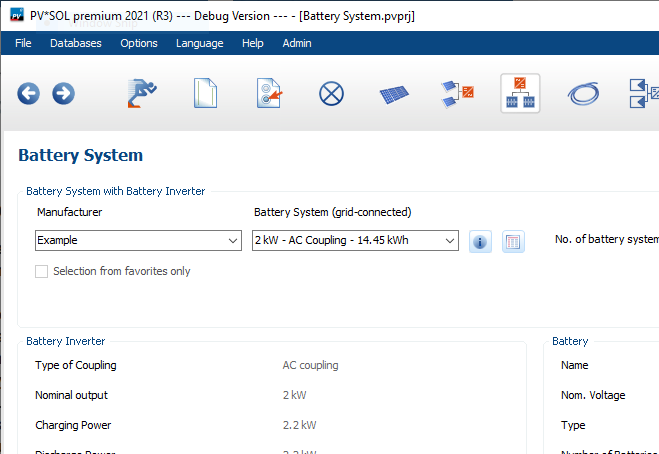The width and height of the screenshot is (659, 454).
Task: Open the cables loop icon
Action: coord(582,94)
